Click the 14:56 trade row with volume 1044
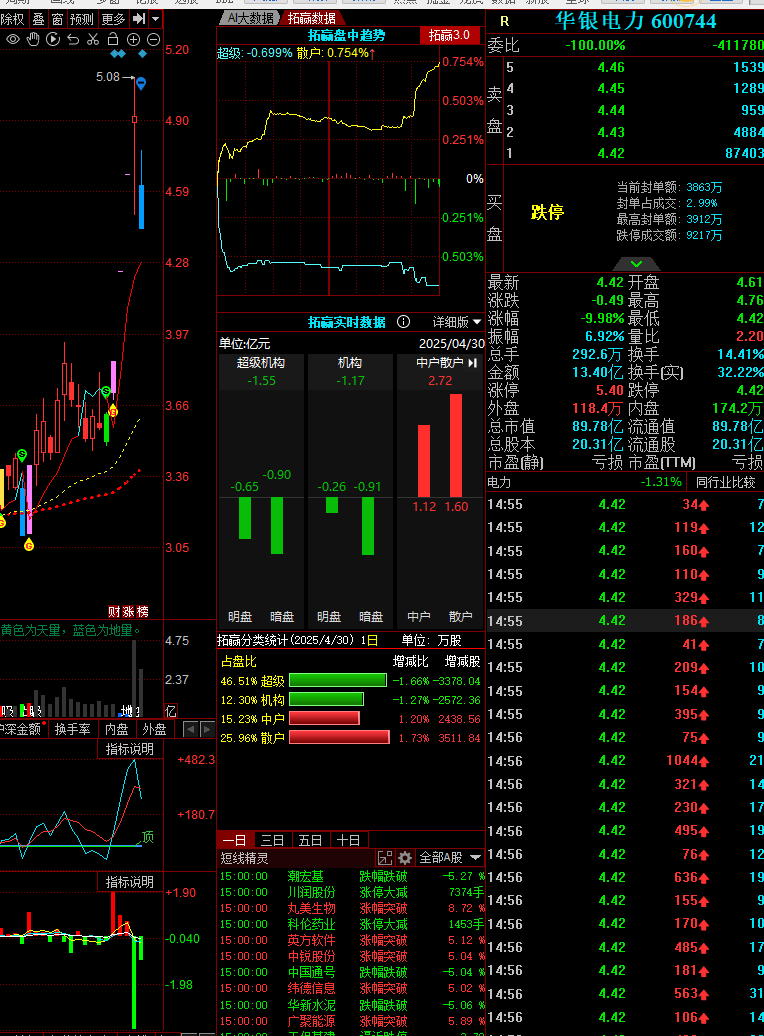The image size is (764, 1036). pos(625,760)
